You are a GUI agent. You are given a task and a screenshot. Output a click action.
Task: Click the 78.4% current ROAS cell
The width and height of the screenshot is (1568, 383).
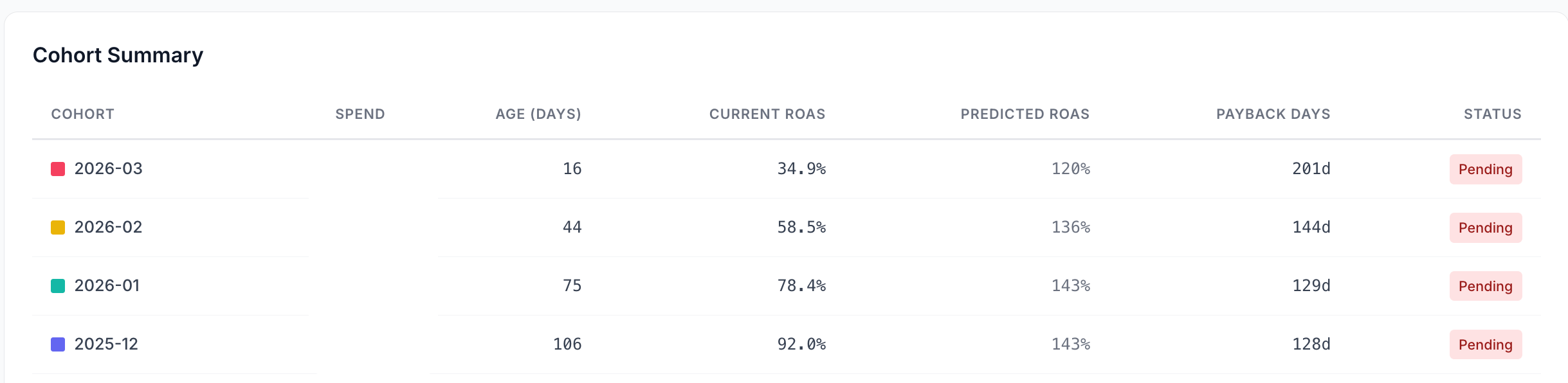point(801,286)
